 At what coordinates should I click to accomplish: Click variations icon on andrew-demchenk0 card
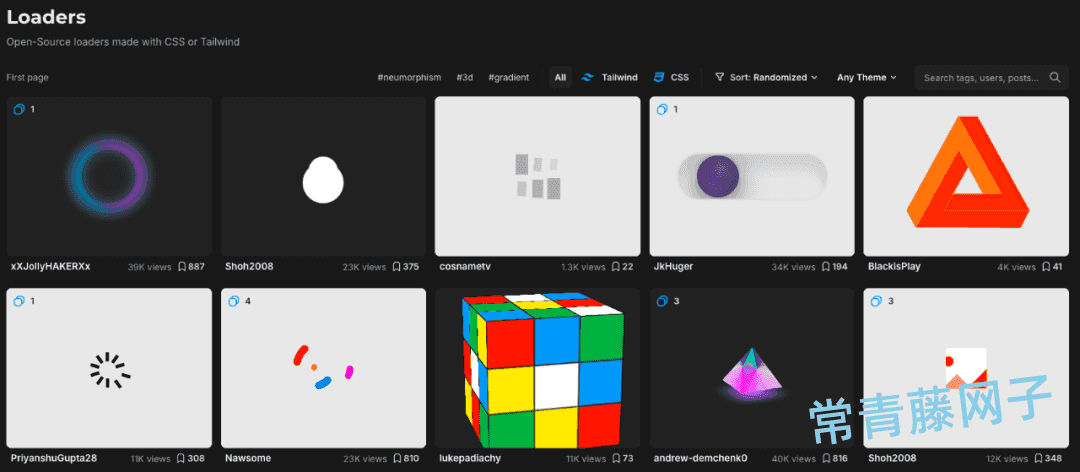tap(662, 300)
